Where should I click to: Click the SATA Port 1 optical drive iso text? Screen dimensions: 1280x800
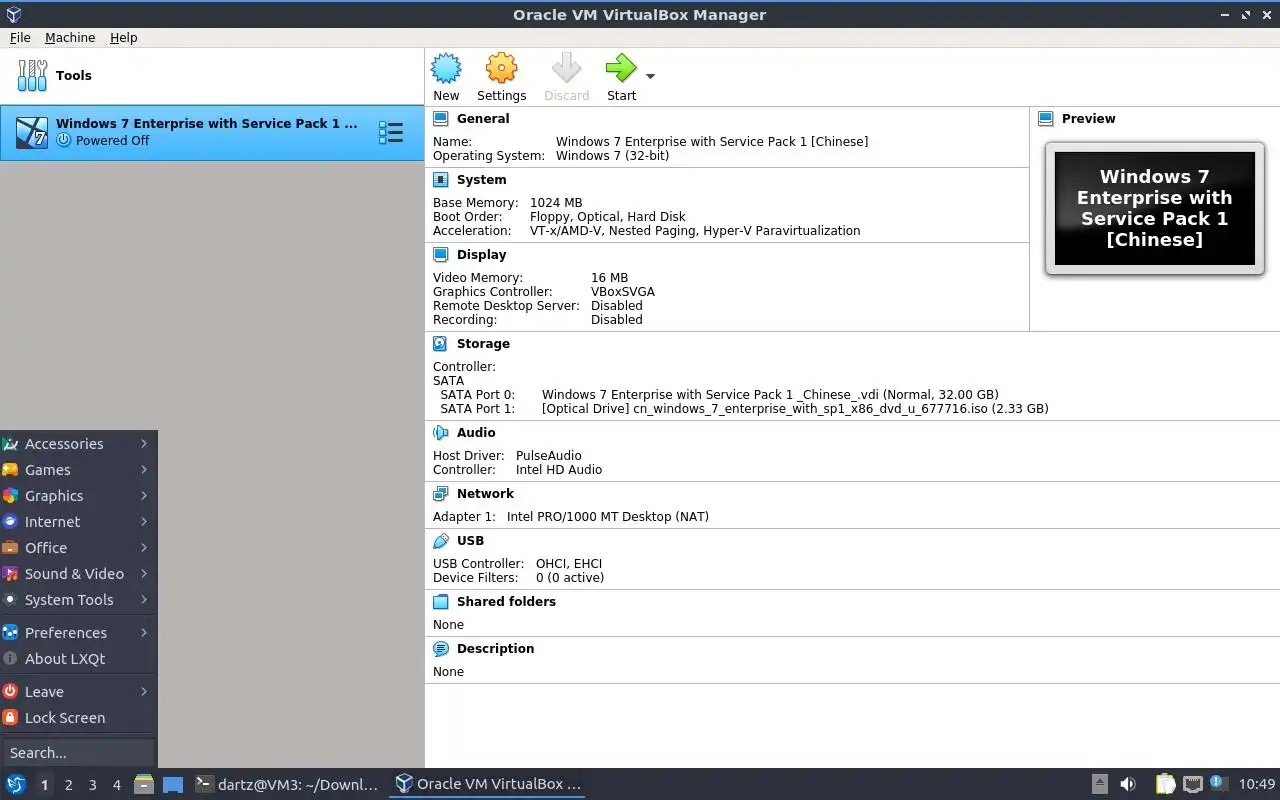pyautogui.click(x=795, y=408)
